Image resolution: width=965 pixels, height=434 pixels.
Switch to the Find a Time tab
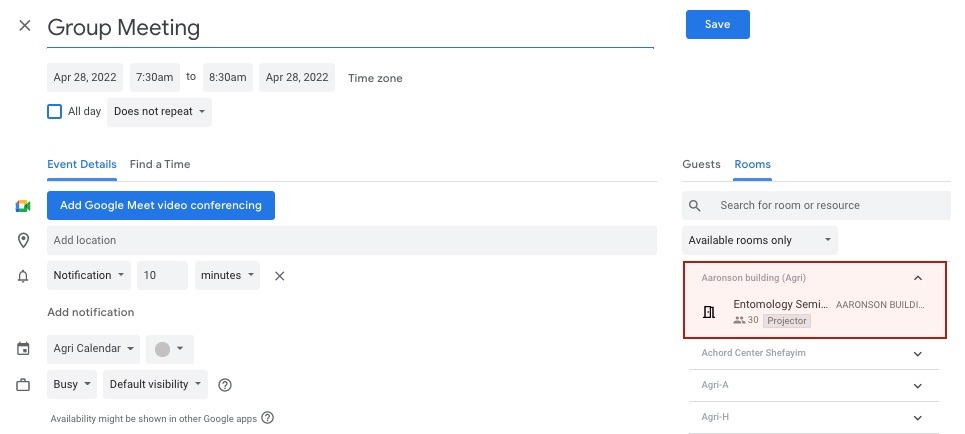point(160,164)
